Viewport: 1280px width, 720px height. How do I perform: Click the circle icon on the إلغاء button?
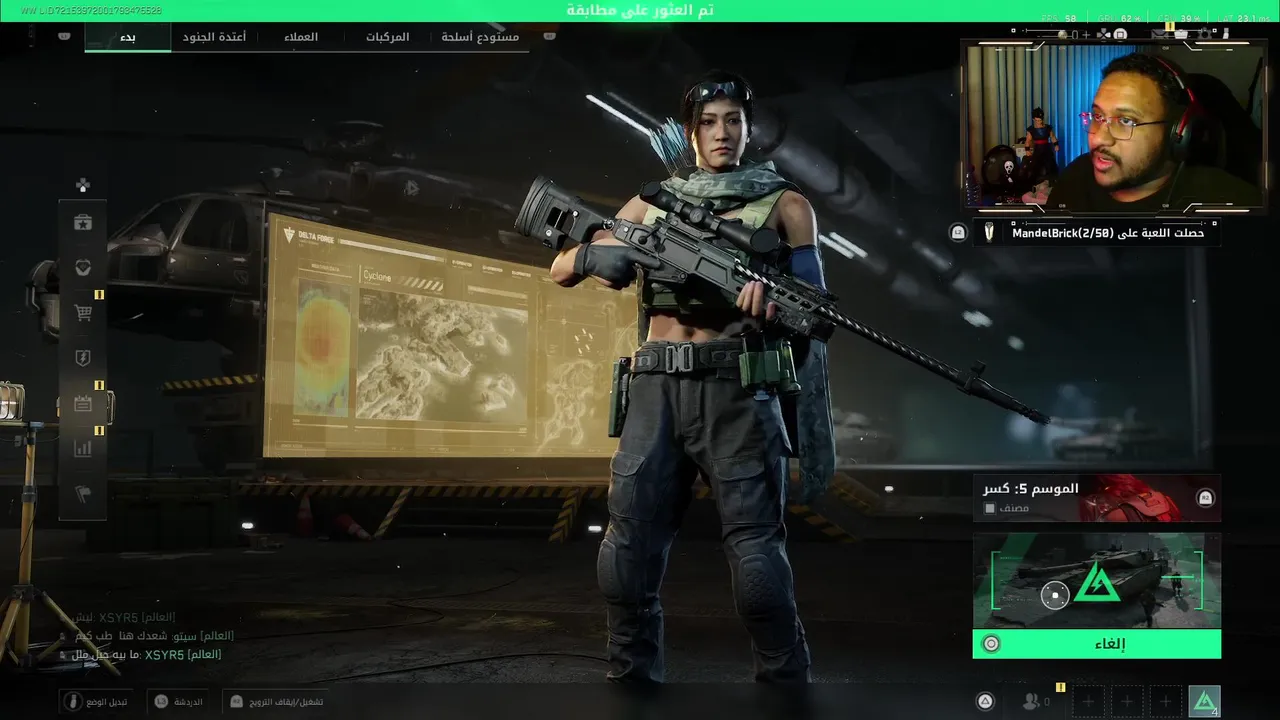[x=991, y=644]
